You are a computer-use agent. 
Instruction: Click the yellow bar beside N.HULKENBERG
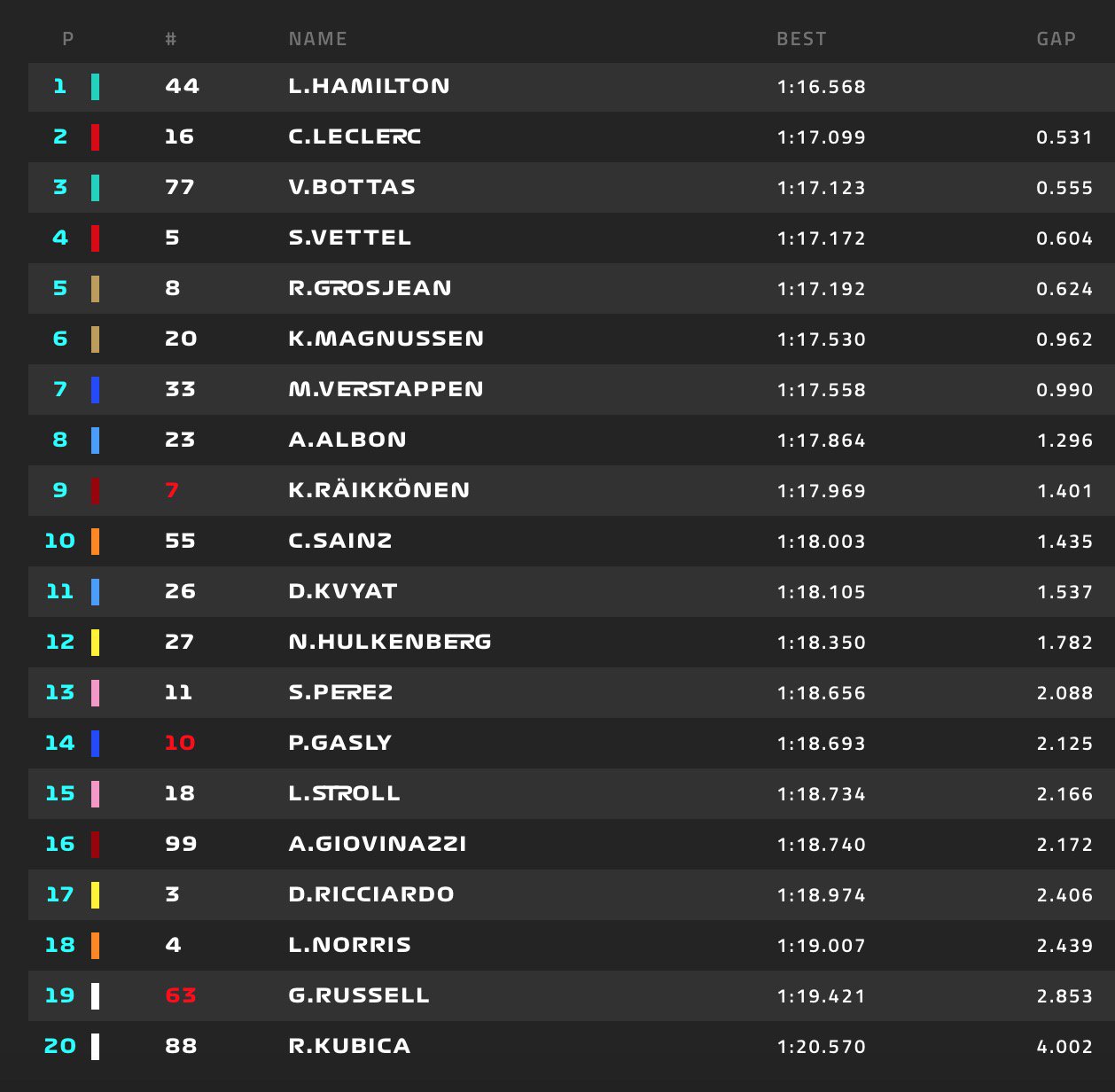click(x=95, y=643)
